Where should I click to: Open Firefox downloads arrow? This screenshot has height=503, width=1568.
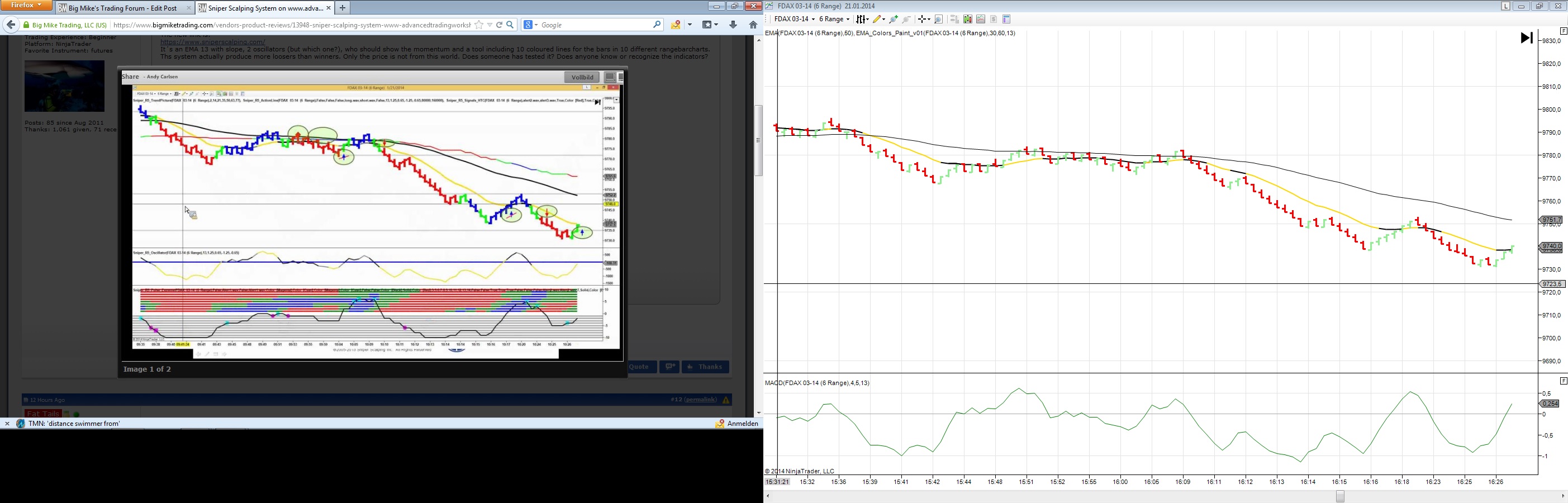coord(733,25)
